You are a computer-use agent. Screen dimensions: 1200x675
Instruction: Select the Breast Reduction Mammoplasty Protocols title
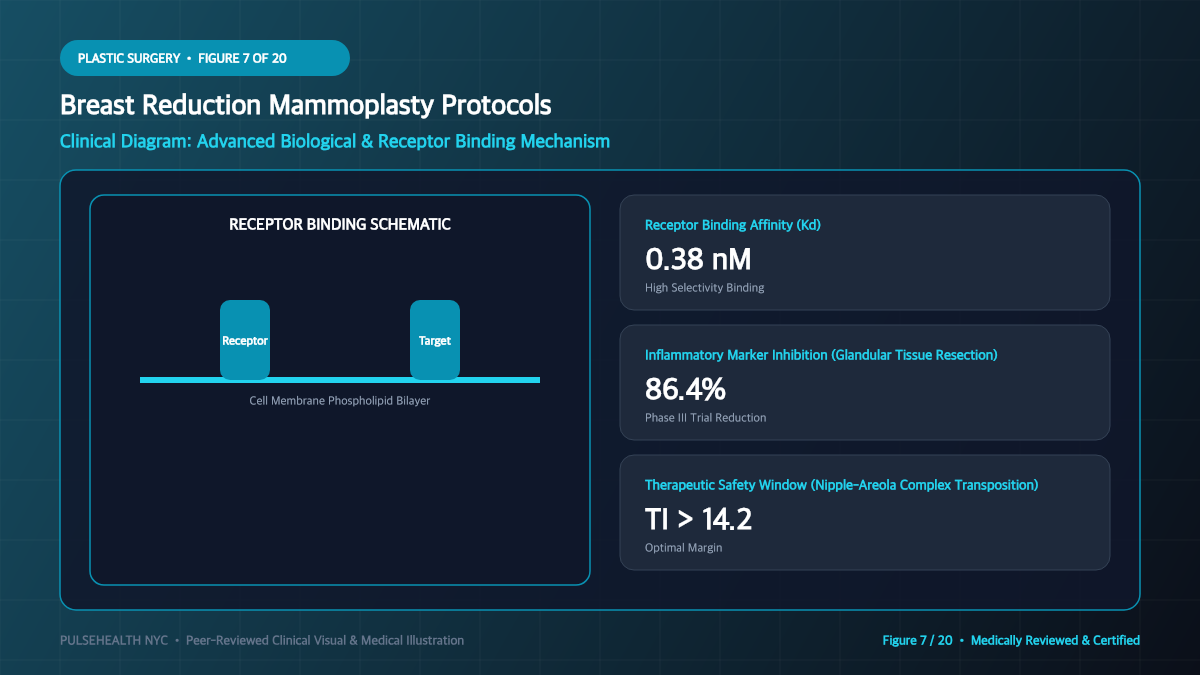[305, 105]
